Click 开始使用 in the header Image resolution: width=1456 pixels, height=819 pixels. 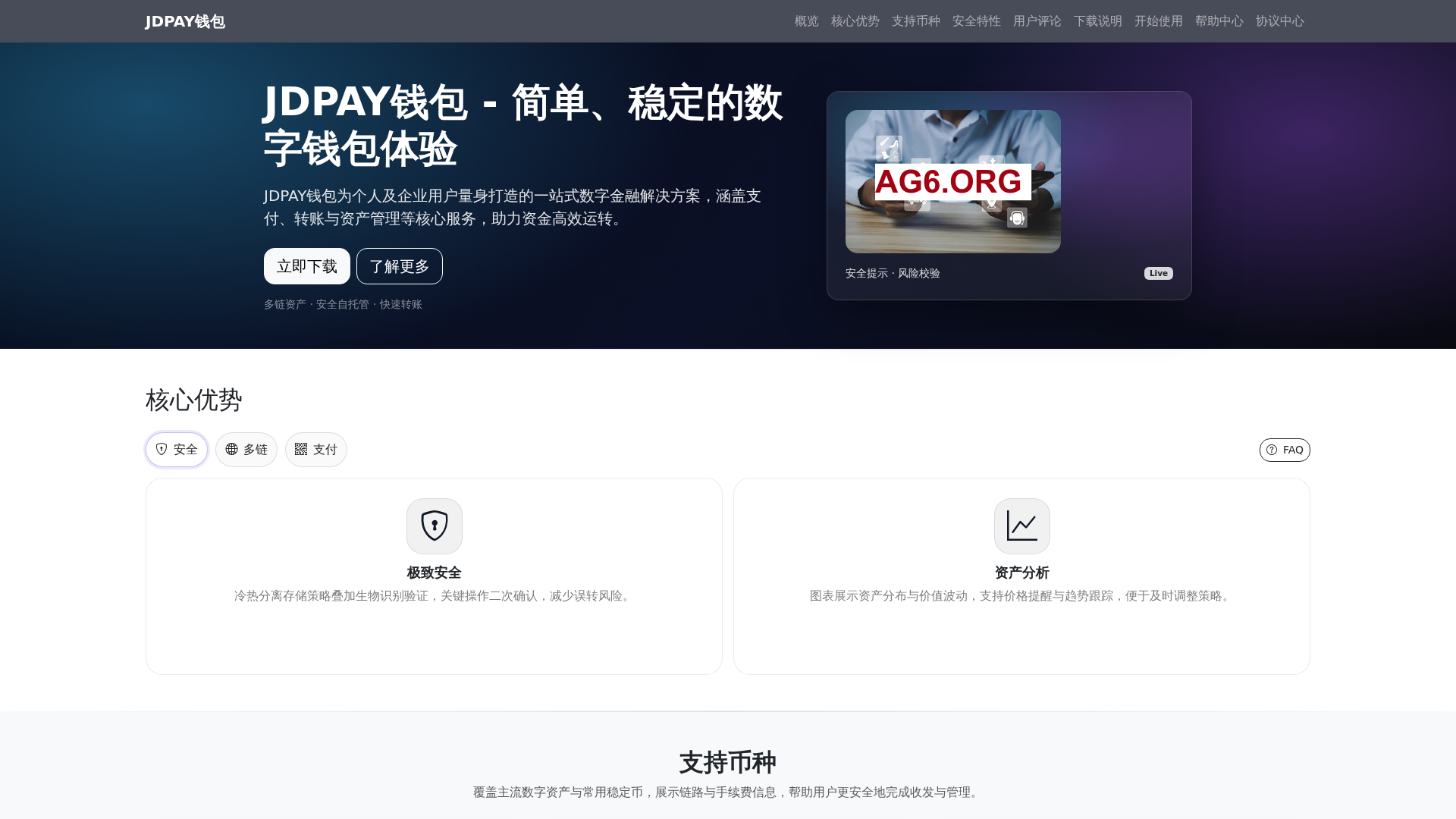[1159, 21]
